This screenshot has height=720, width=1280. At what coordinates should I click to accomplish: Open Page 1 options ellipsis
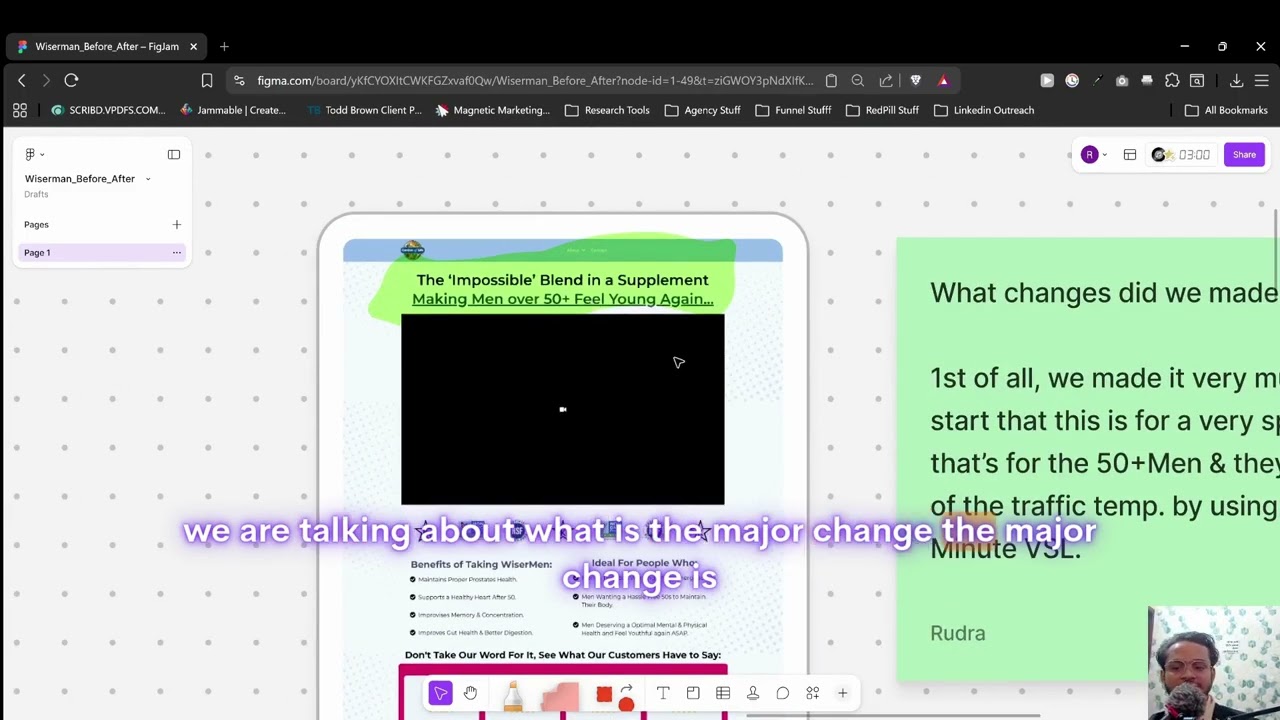(177, 253)
